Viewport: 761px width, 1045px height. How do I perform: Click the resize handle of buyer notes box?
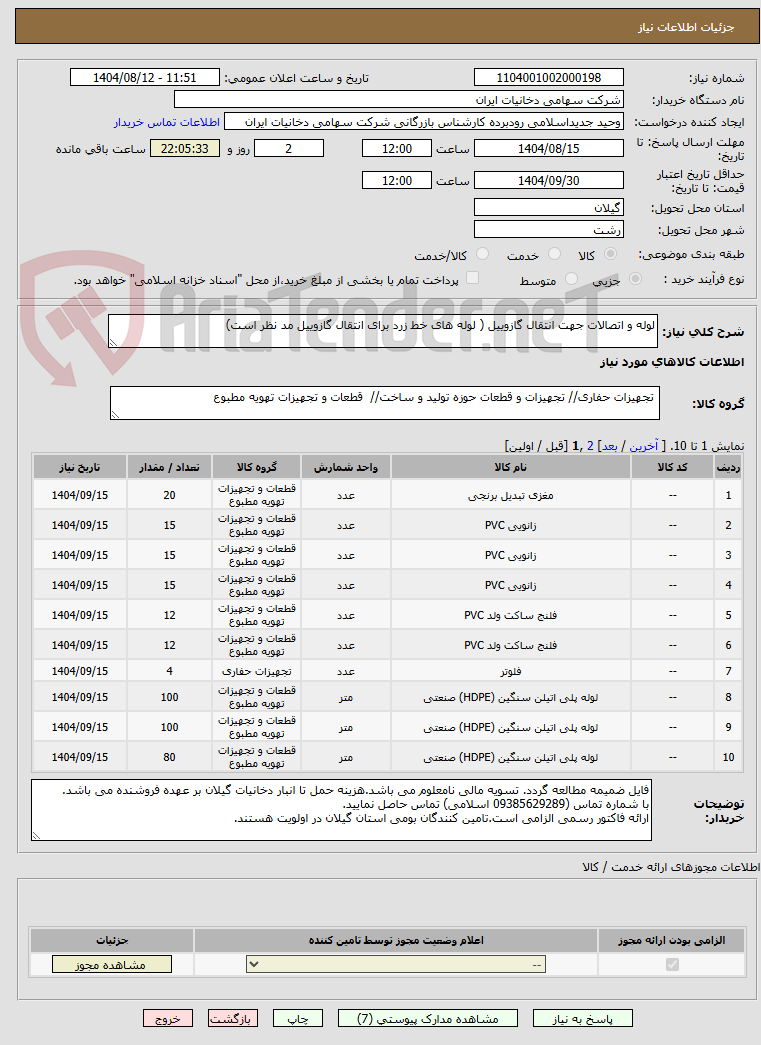[x=36, y=836]
